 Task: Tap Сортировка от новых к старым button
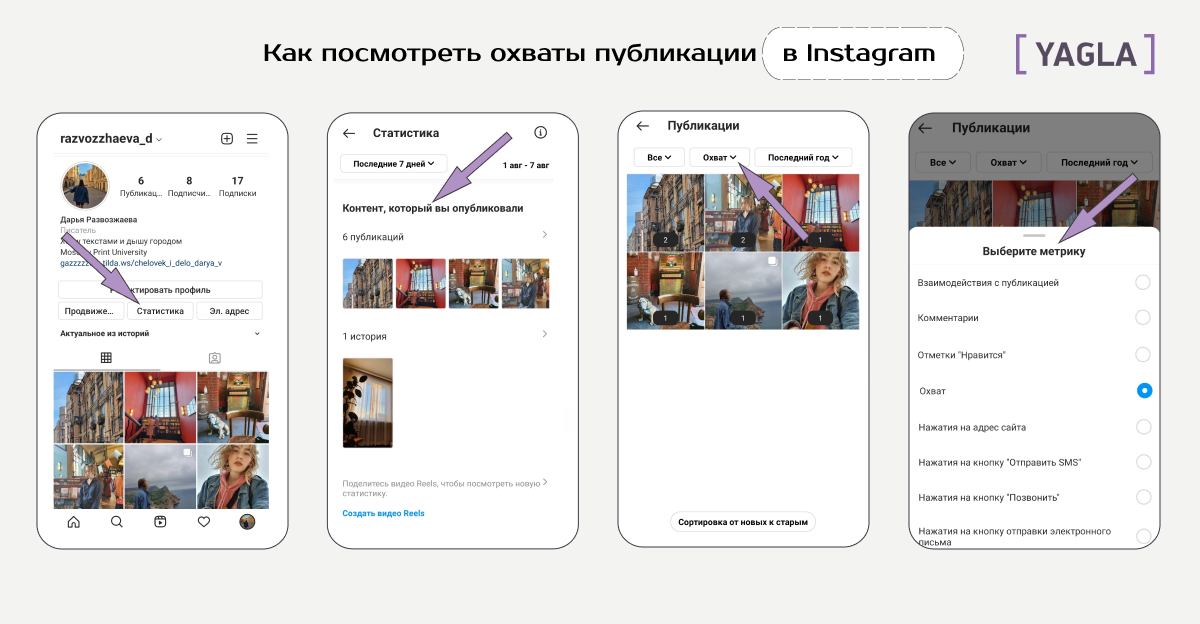[x=742, y=522]
